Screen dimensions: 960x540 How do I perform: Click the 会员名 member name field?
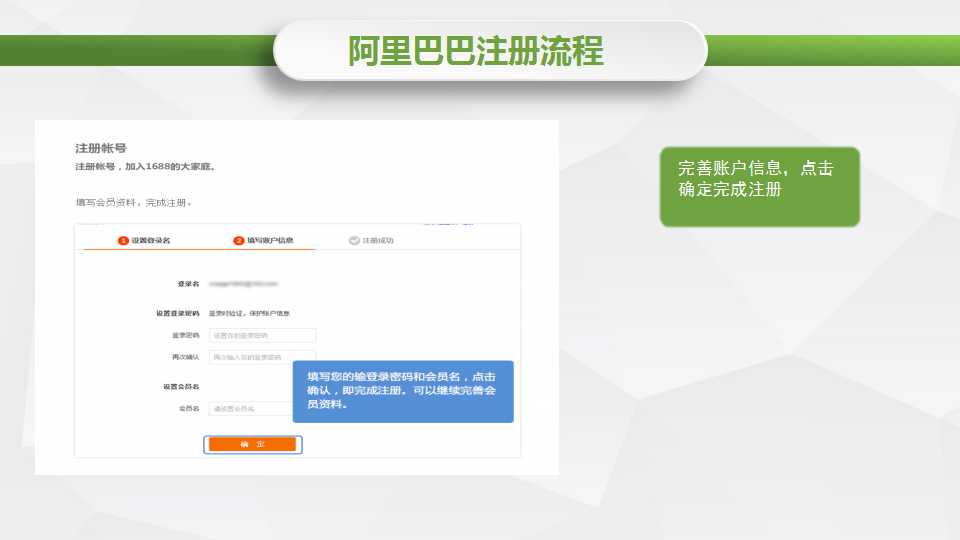250,408
